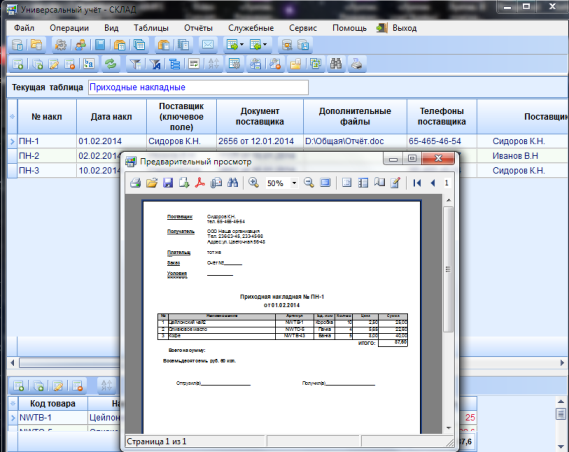Click the envelope mail icon

coord(208,45)
